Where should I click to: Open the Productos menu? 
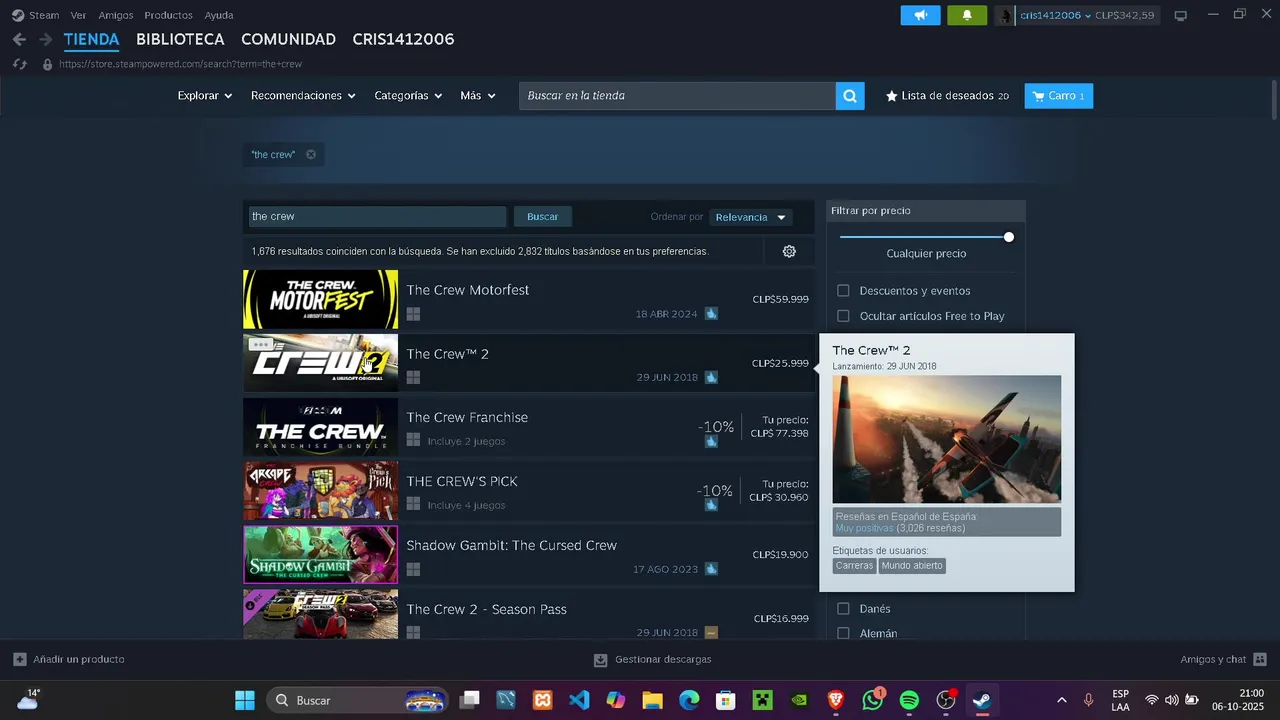pos(168,15)
